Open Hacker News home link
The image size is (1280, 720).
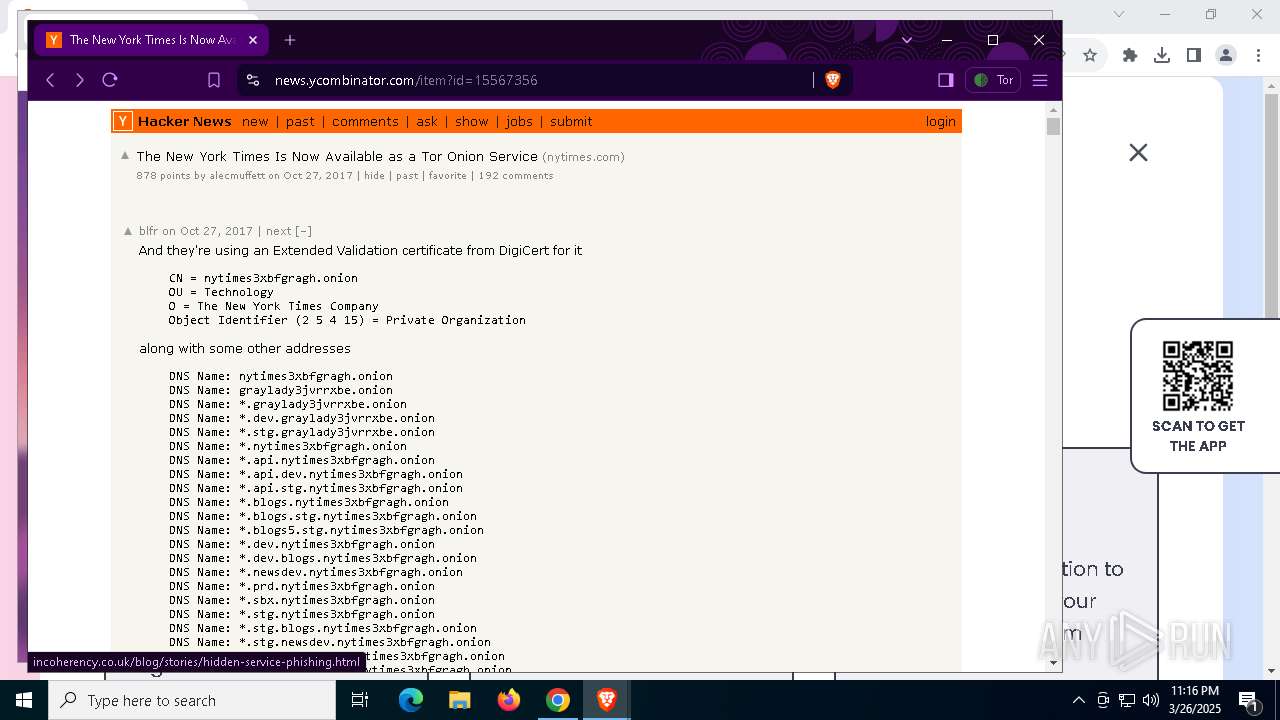185,121
